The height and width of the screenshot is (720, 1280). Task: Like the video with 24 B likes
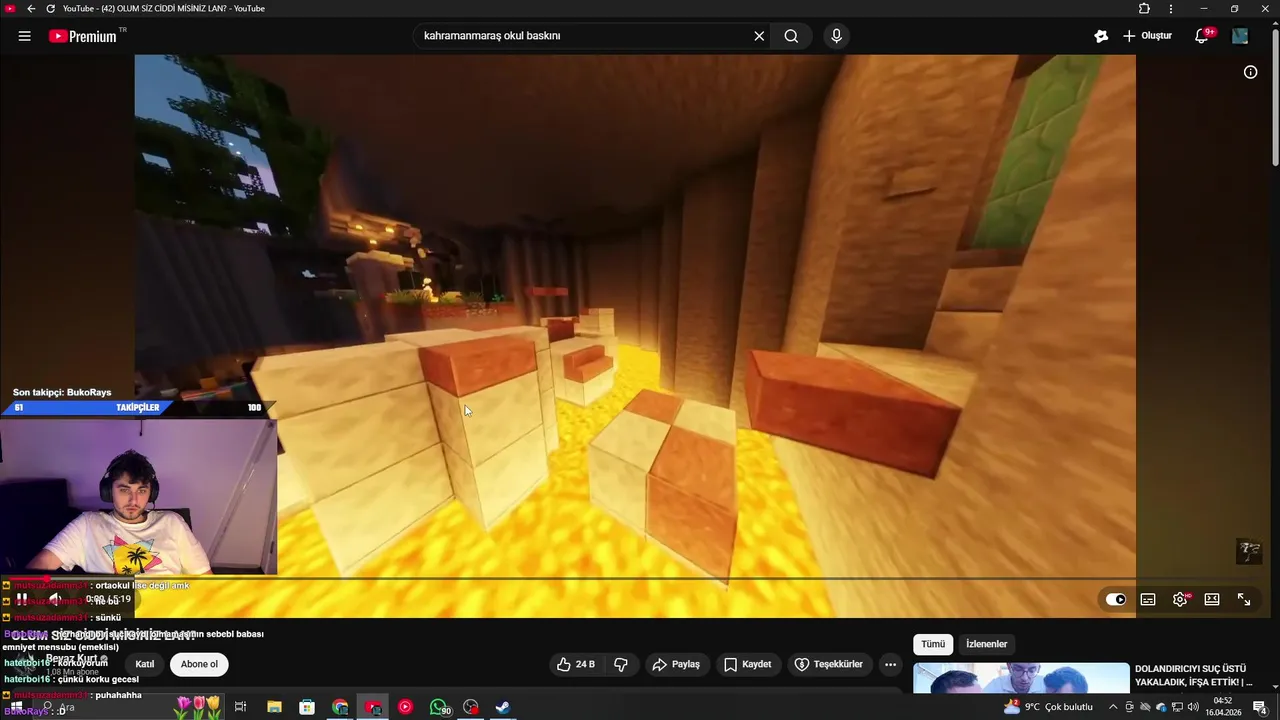click(576, 664)
